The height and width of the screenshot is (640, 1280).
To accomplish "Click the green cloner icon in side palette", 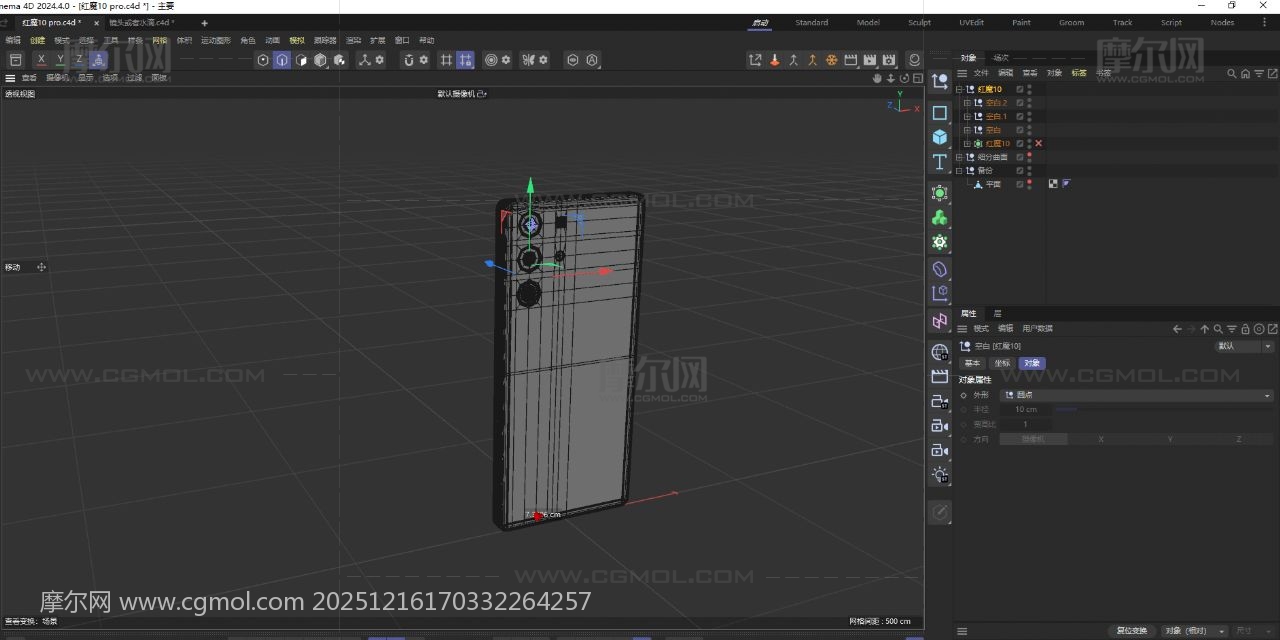I will [x=940, y=217].
